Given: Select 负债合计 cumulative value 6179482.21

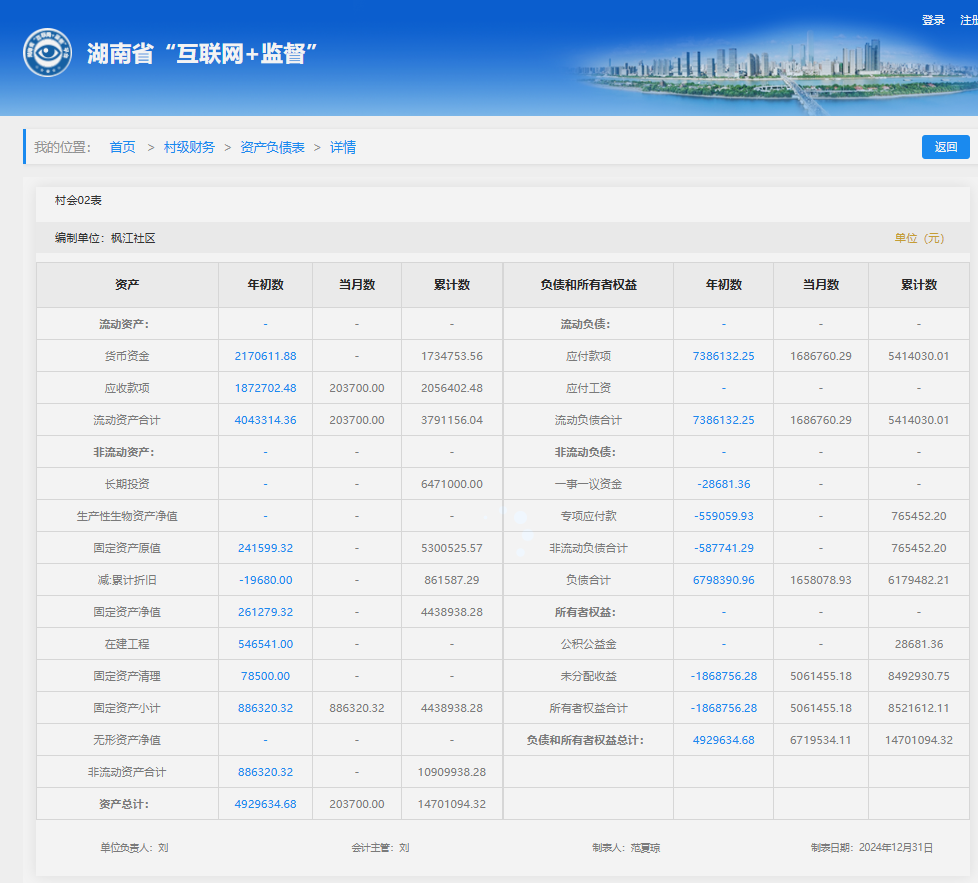Looking at the screenshot, I should 919,580.
